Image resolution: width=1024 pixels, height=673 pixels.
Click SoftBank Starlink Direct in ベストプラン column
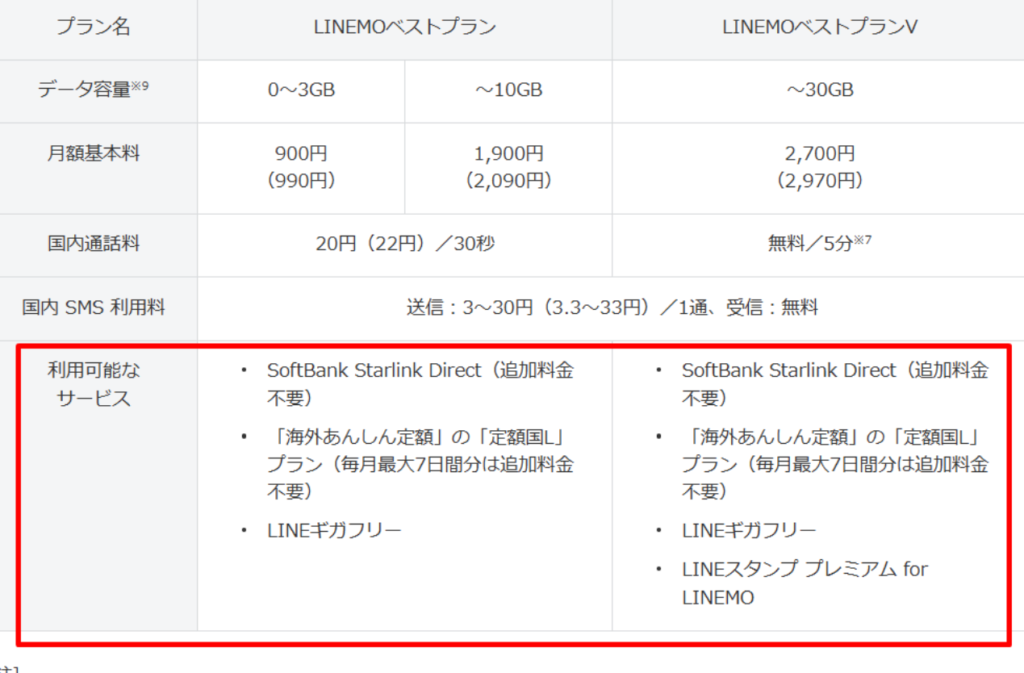coord(420,384)
